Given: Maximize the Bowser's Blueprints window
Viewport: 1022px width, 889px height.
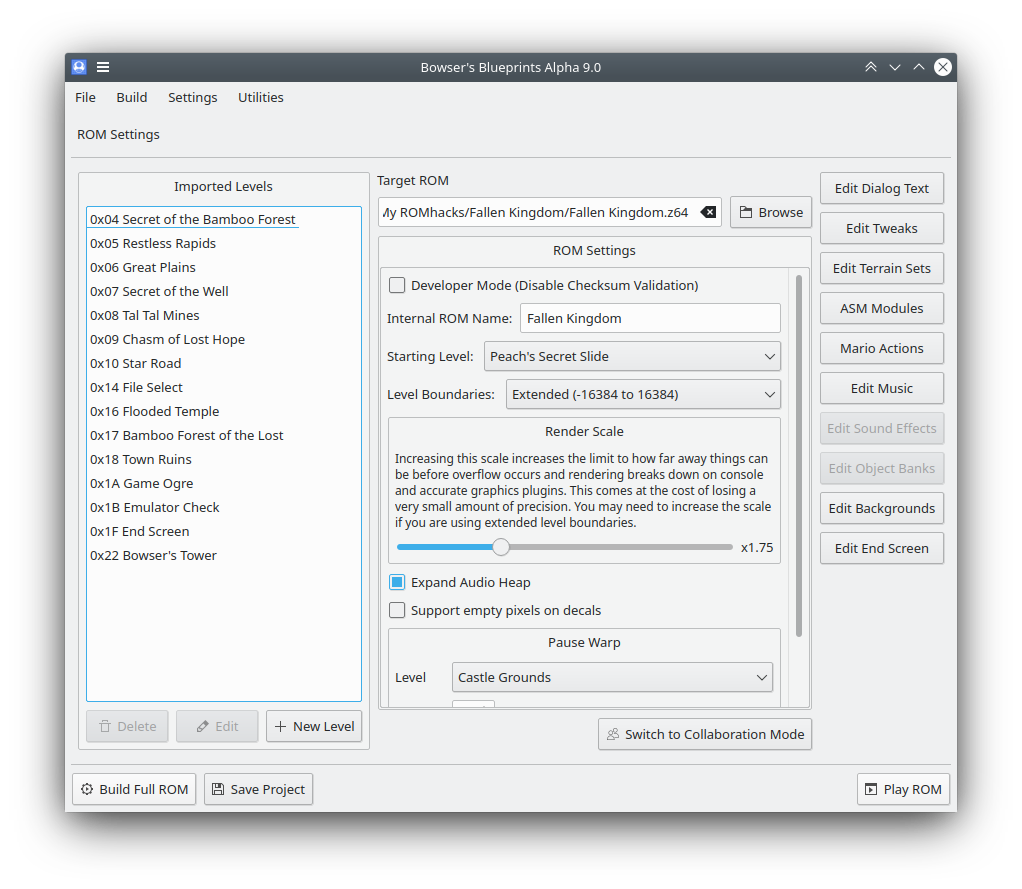Looking at the screenshot, I should (x=919, y=67).
